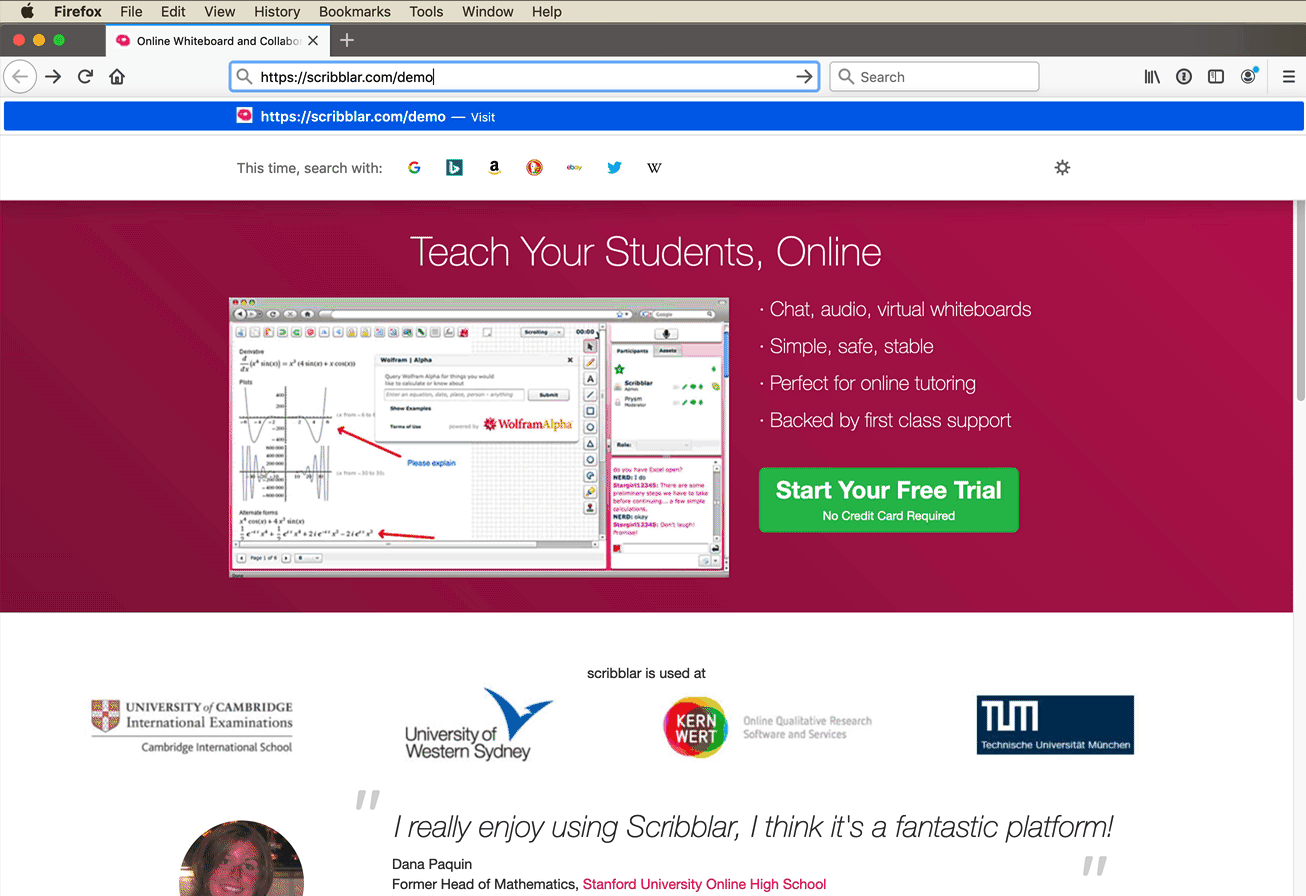Open the Apple menu
Viewport: 1306px width, 896px height.
click(x=27, y=11)
